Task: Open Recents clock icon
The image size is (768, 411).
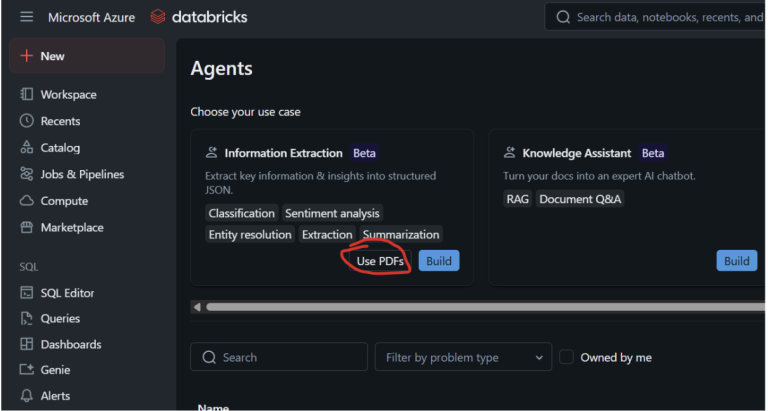Action: point(26,121)
